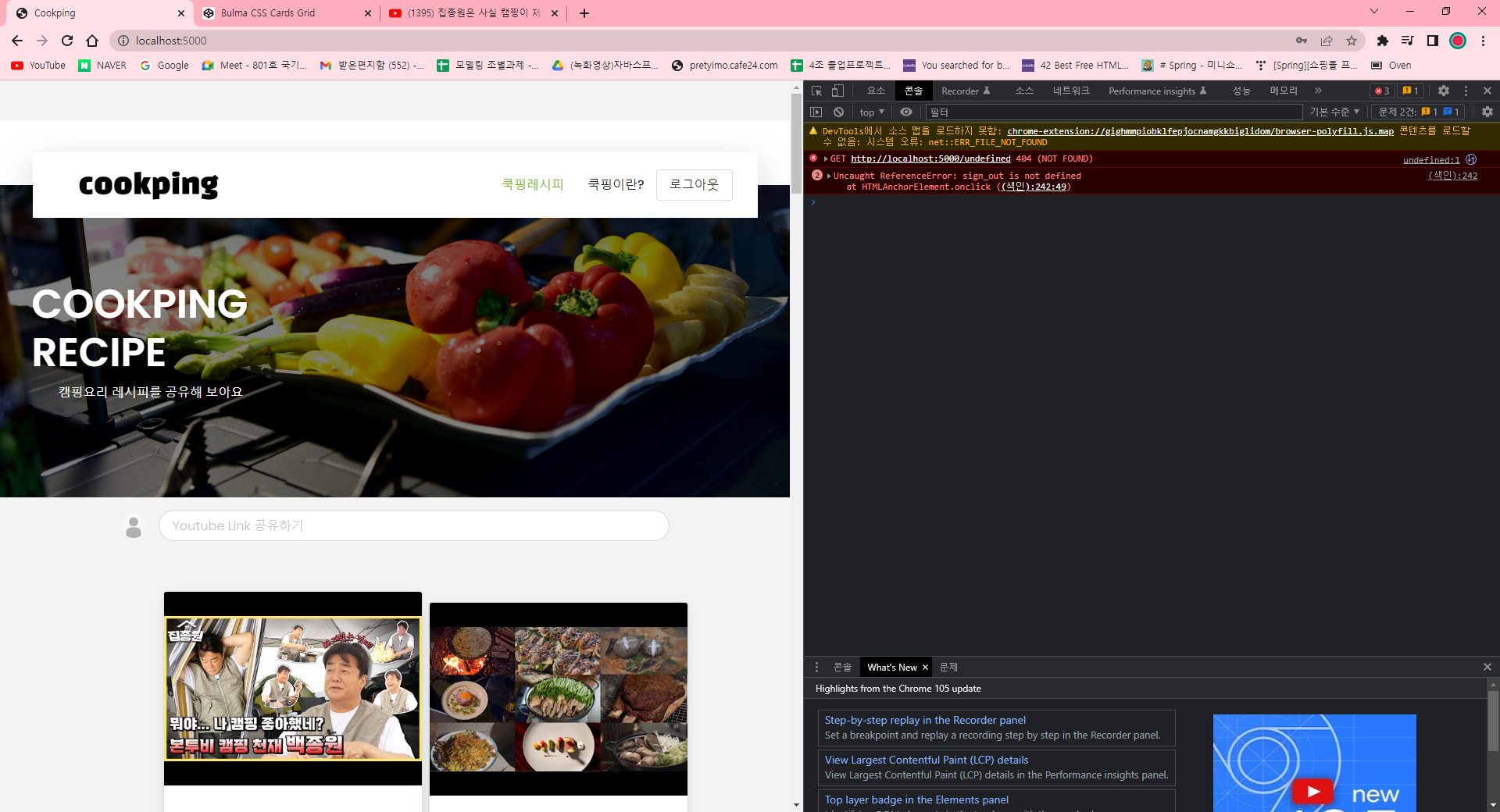Switch to the 네트워크 DevTools tab

1070,91
